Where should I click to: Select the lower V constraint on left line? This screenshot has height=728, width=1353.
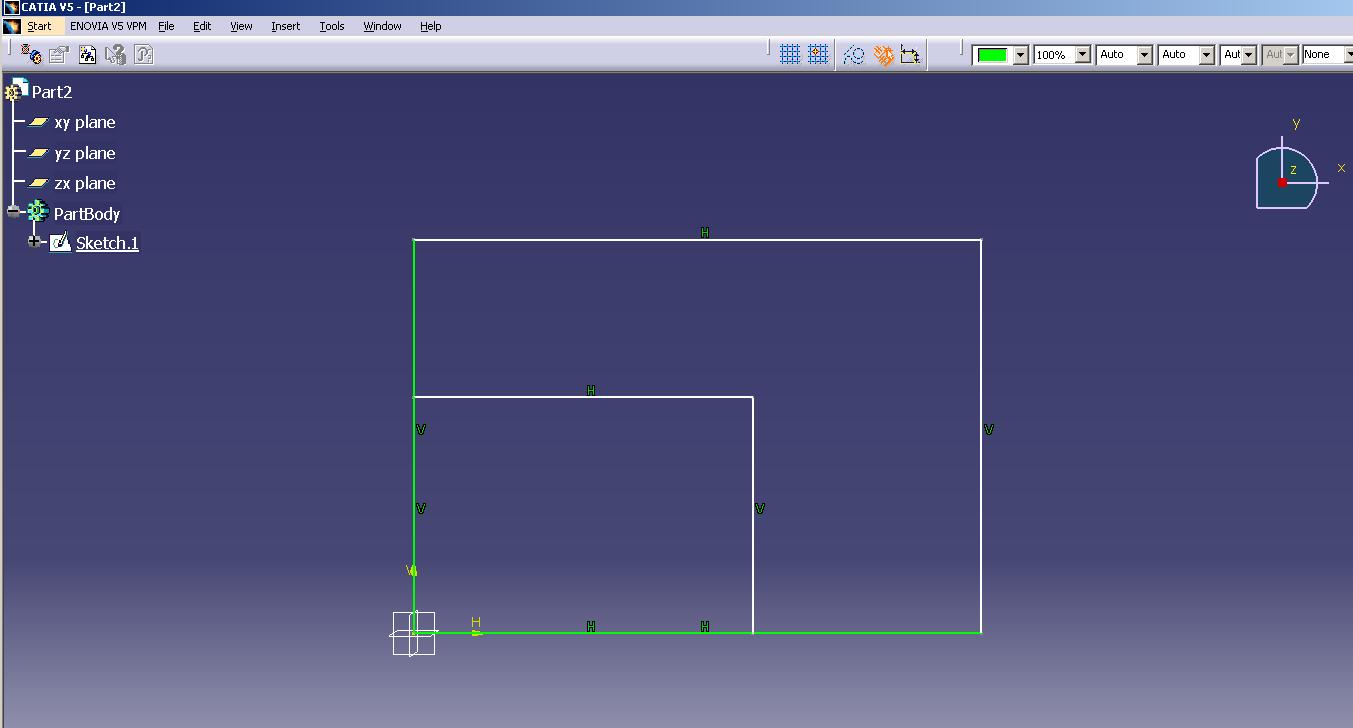(421, 509)
